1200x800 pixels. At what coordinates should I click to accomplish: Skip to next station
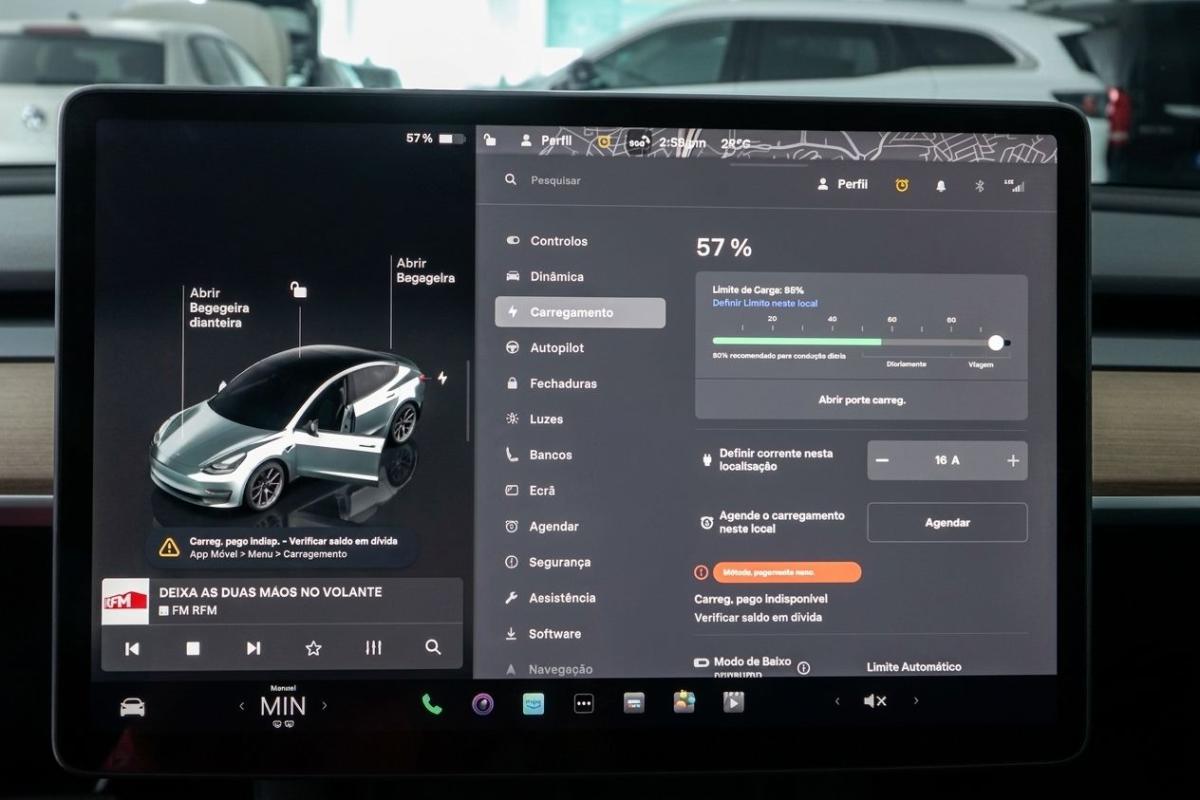(x=254, y=648)
